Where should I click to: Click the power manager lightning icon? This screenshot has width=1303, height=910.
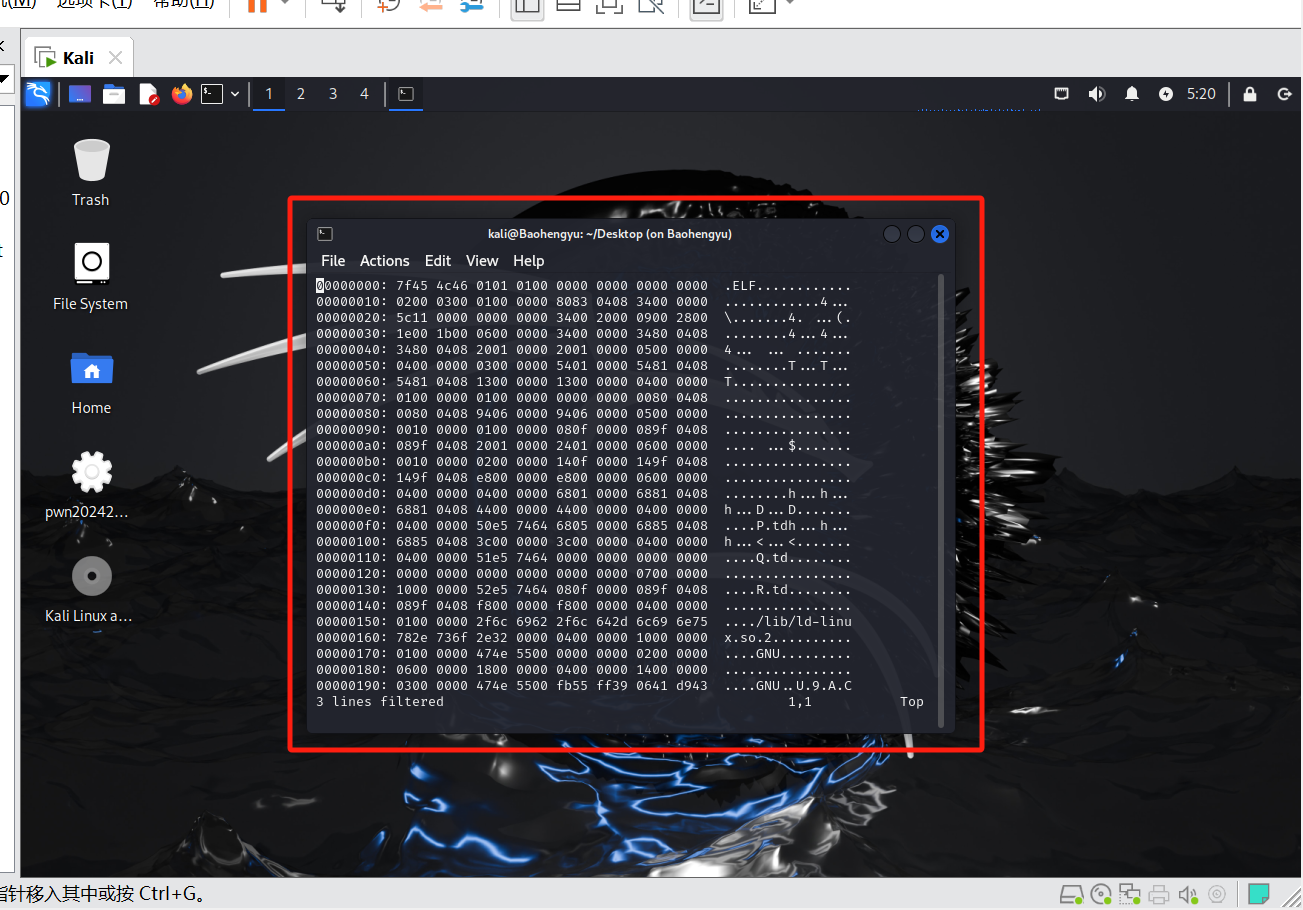[1165, 94]
